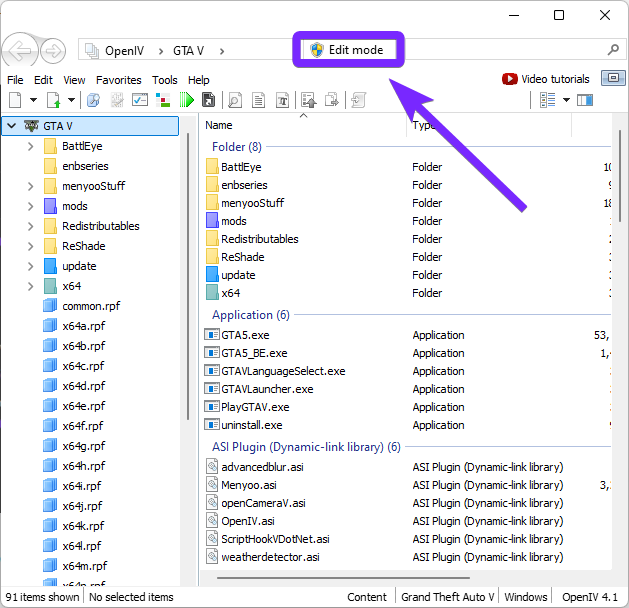Click the search magnifier in address bar
The width and height of the screenshot is (629, 608).
tap(613, 50)
